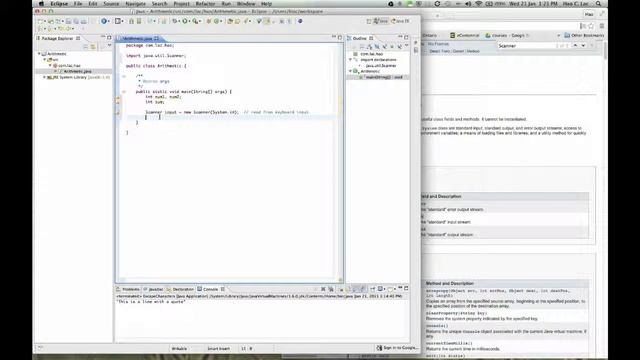Collapse the src folder node
The image size is (640, 360).
[x=44, y=60]
